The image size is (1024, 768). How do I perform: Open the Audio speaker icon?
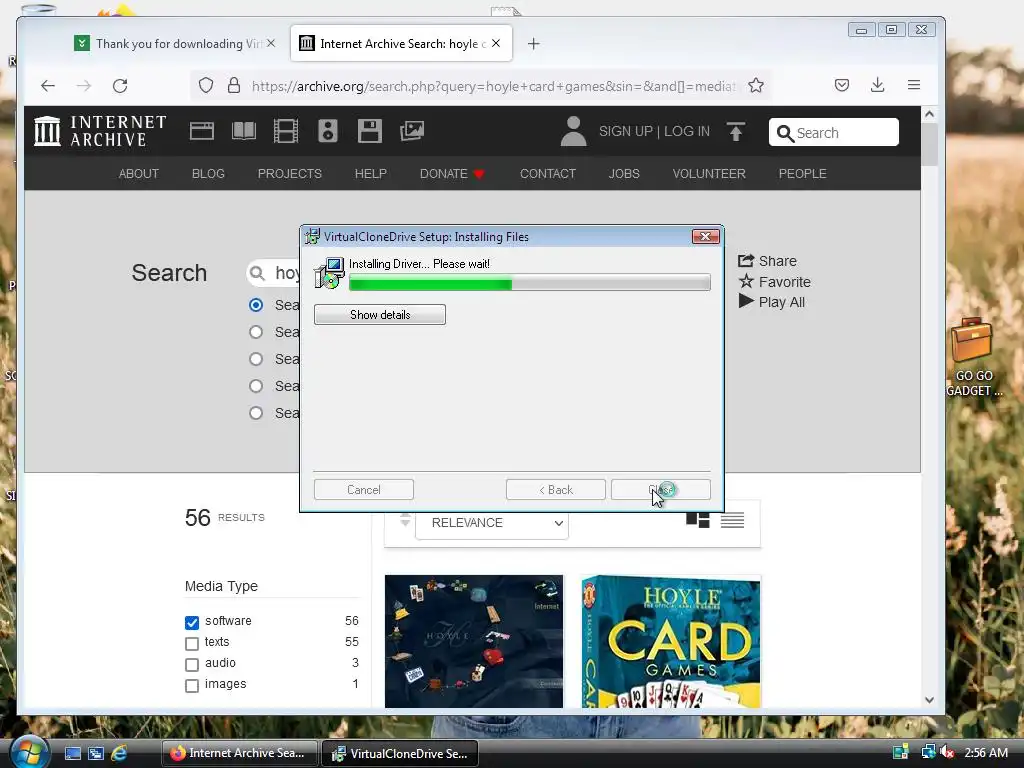[328, 131]
